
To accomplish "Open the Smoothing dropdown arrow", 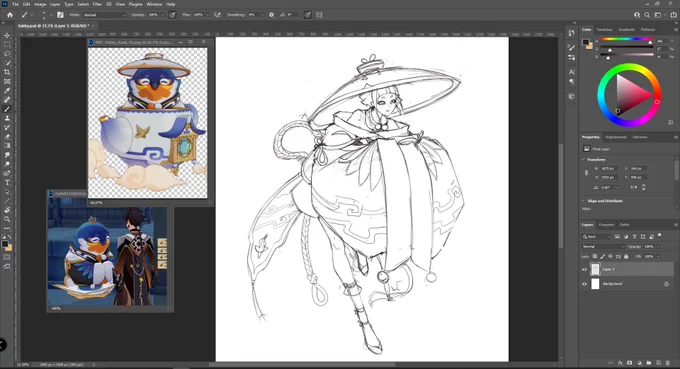I will (262, 15).
